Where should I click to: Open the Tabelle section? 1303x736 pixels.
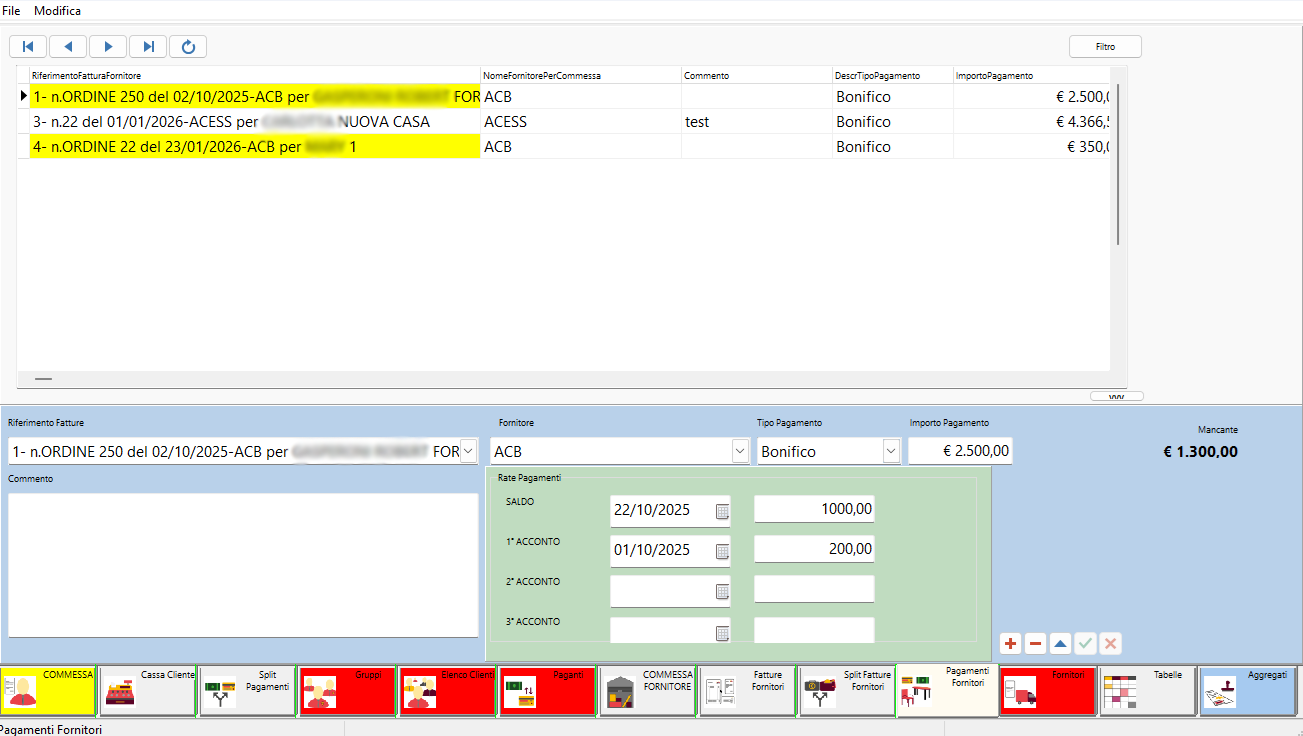1147,691
